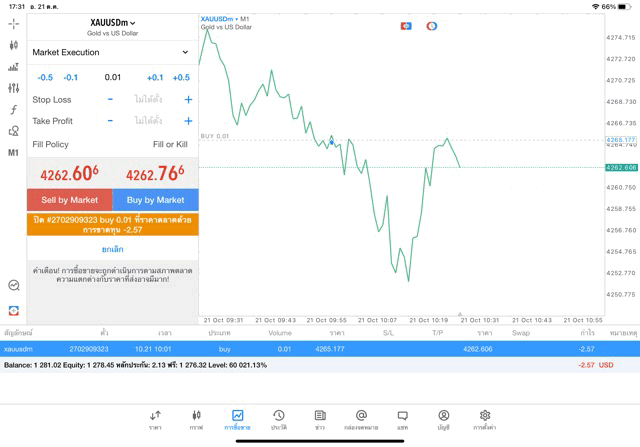Open the drawing objects shapes tool
This screenshot has width=640, height=447.
(x=13, y=131)
